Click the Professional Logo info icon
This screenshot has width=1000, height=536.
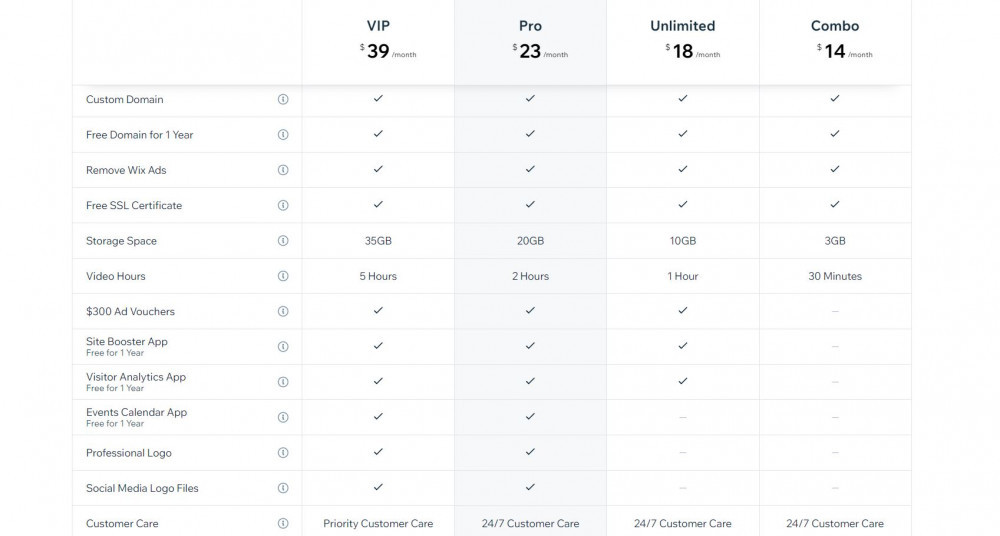pos(283,453)
